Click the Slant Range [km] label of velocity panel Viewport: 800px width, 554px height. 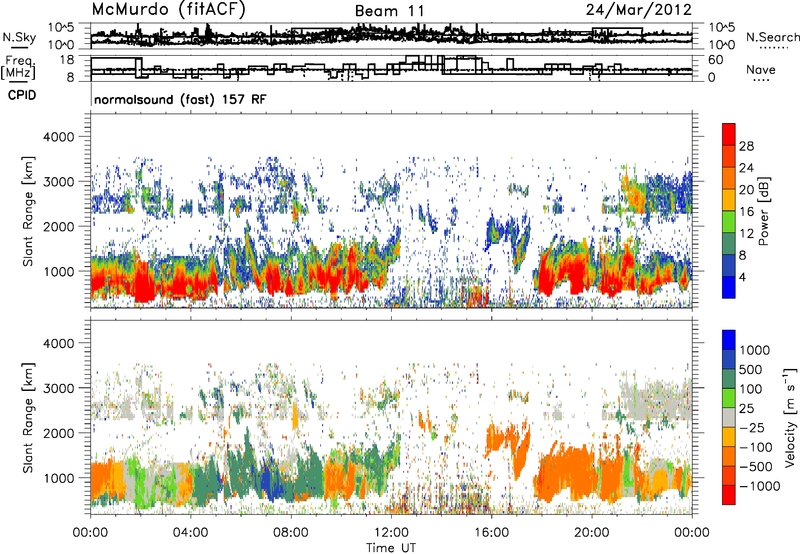(x=28, y=417)
